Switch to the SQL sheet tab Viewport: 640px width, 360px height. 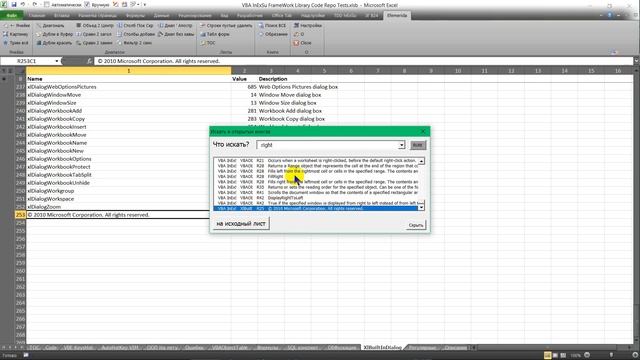(x=302, y=347)
